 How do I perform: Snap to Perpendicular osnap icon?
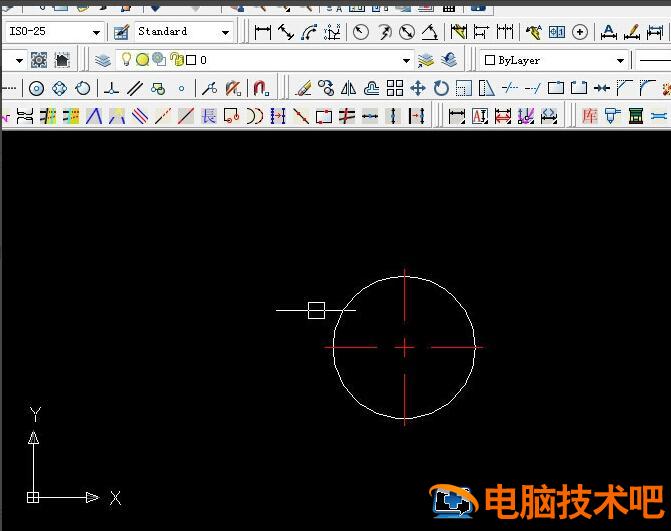pos(112,89)
